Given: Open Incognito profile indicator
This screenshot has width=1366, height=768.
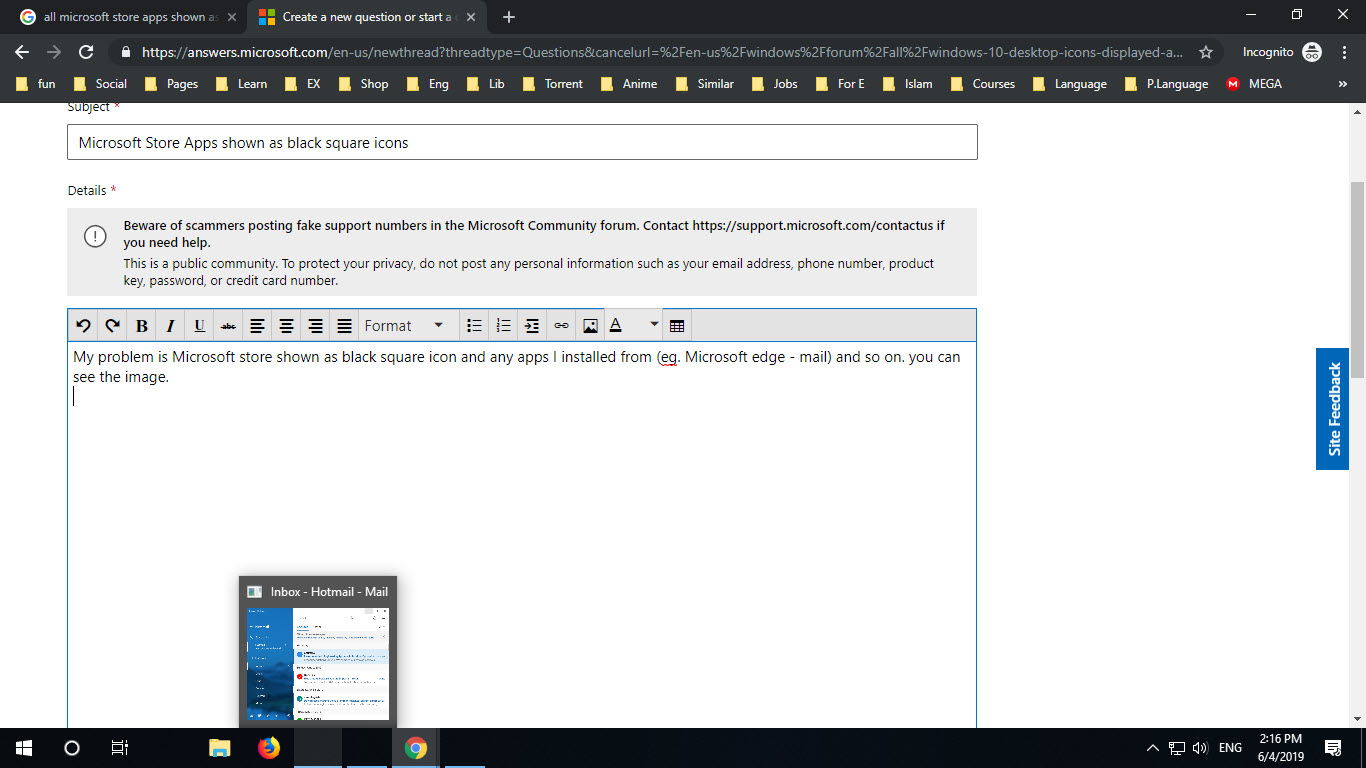Looking at the screenshot, I should pos(1282,52).
